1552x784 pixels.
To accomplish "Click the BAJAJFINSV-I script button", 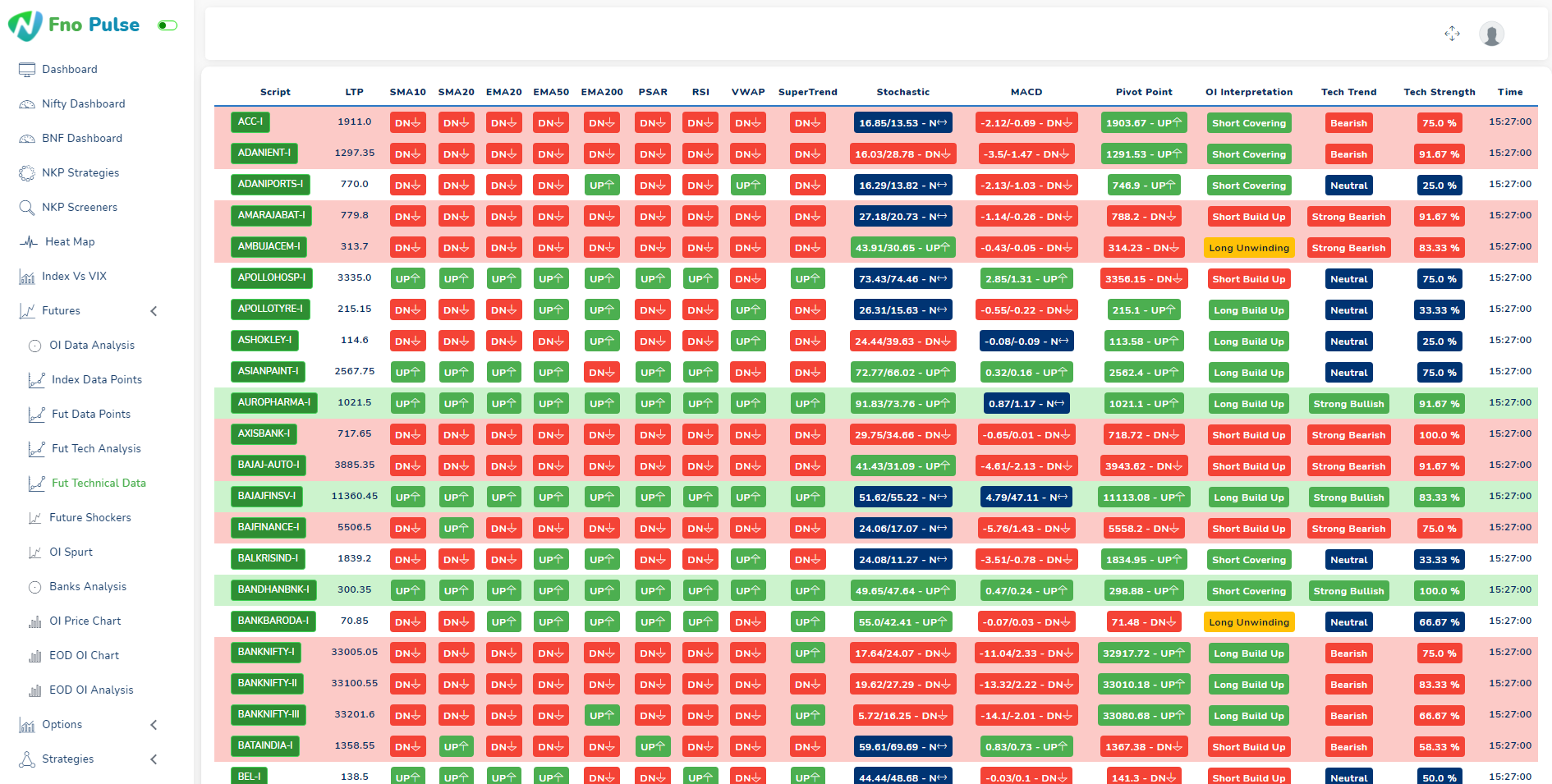I will [x=266, y=496].
